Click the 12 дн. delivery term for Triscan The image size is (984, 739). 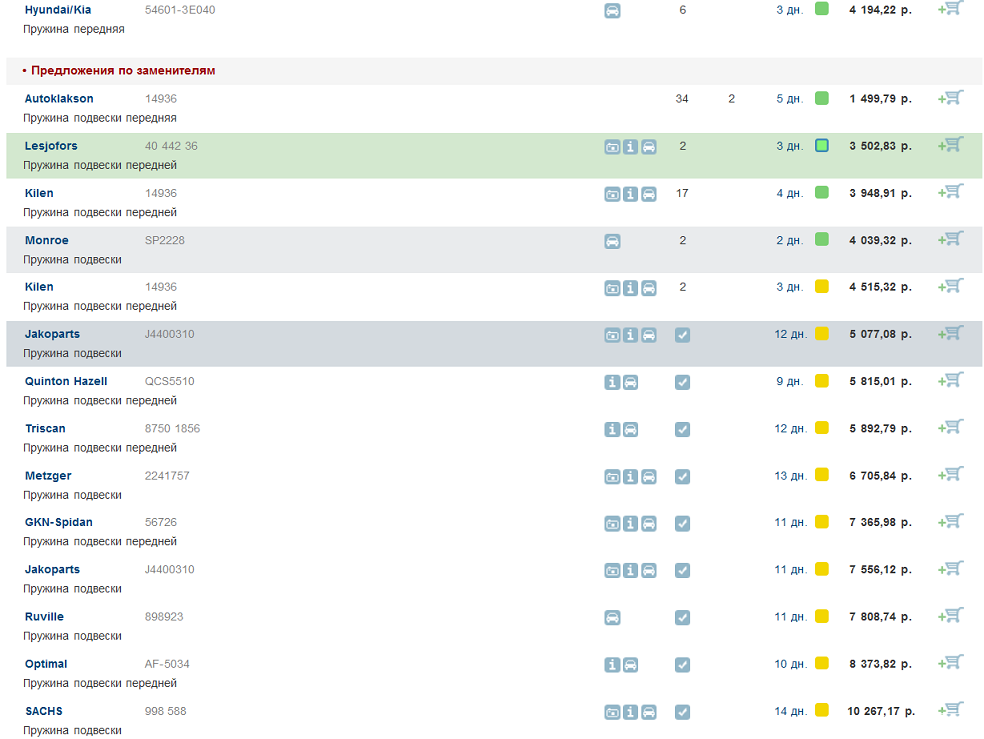(x=789, y=429)
